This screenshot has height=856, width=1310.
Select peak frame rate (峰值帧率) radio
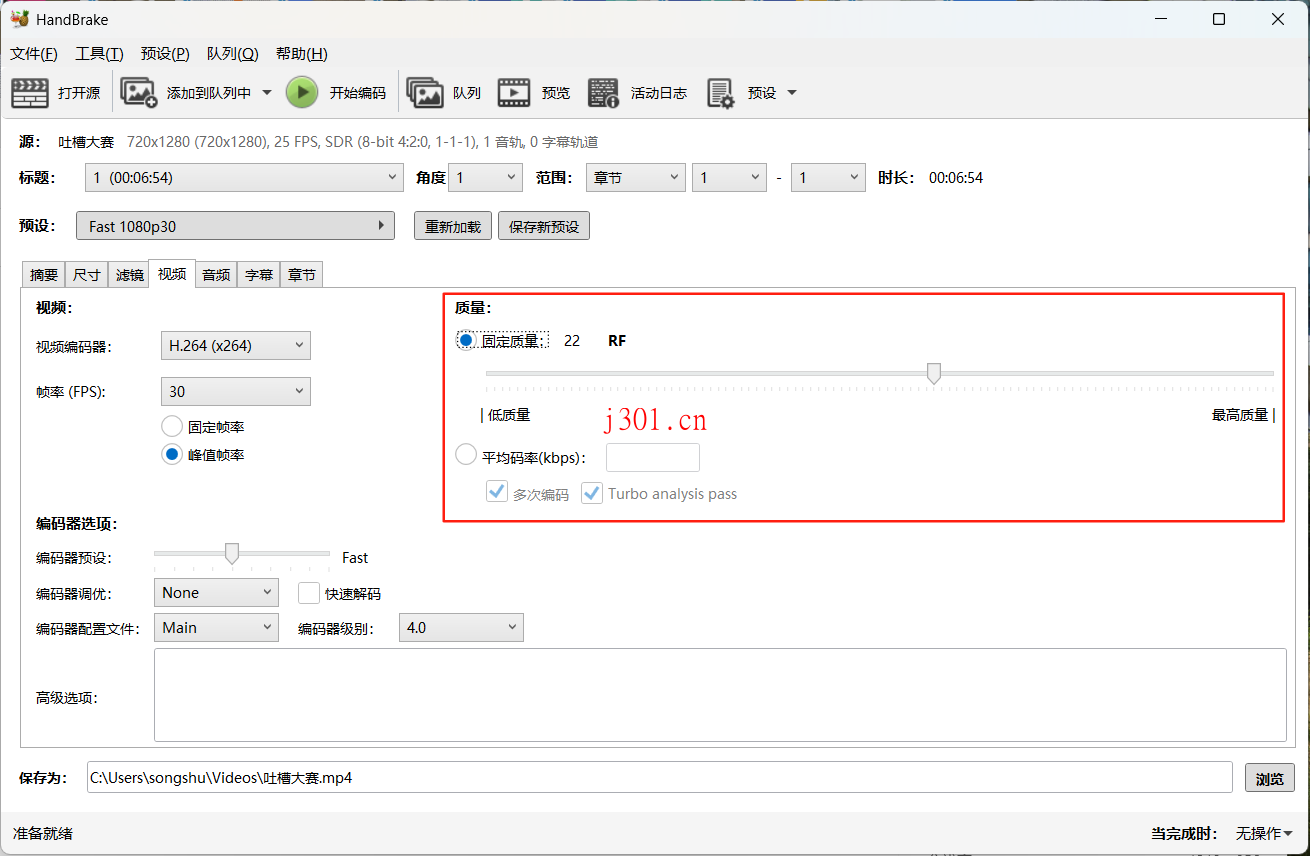tap(172, 455)
